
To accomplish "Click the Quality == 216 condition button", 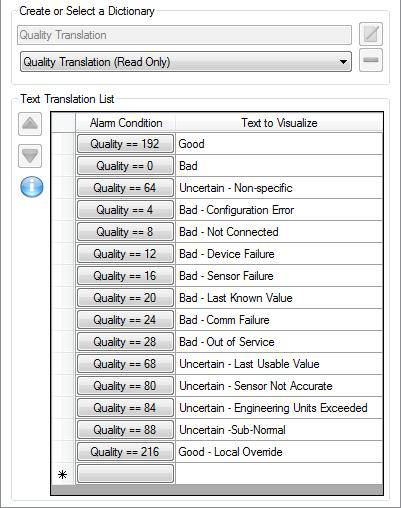I will pyautogui.click(x=125, y=452).
